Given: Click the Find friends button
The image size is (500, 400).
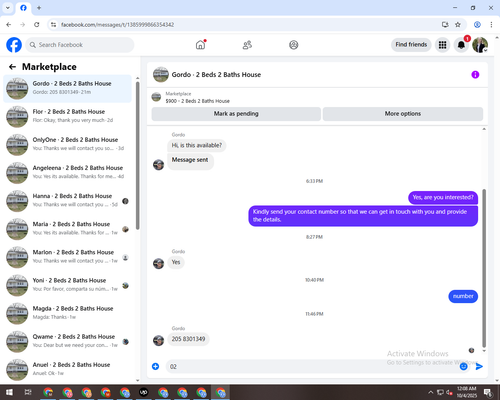Looking at the screenshot, I should (411, 45).
